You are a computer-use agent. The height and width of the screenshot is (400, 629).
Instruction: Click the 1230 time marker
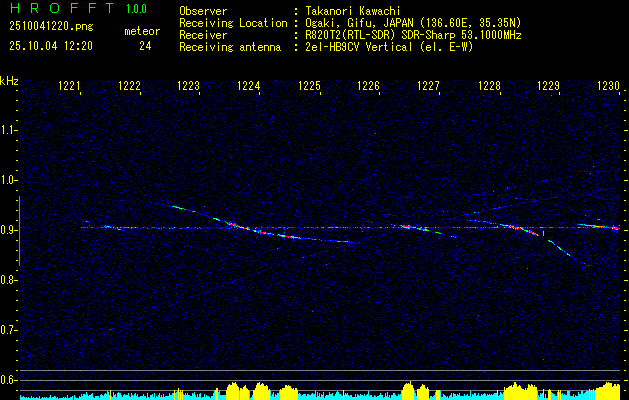click(609, 86)
